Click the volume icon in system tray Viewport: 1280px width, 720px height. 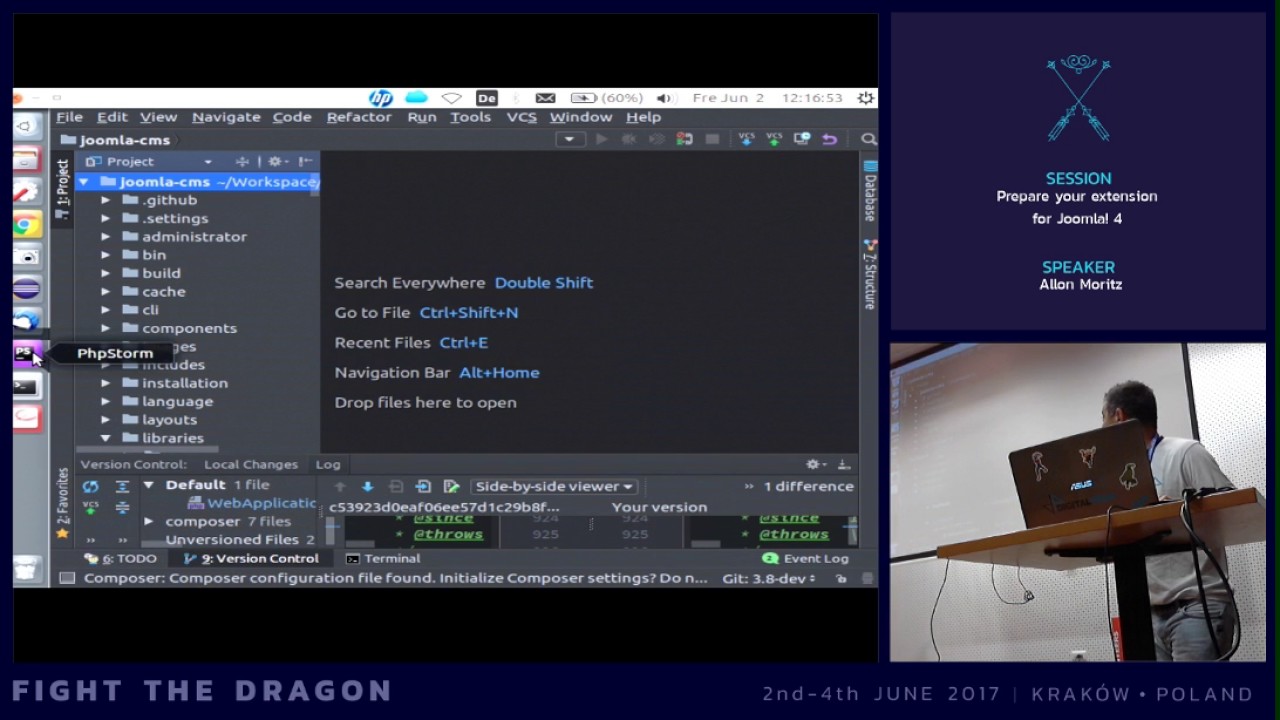coord(663,98)
